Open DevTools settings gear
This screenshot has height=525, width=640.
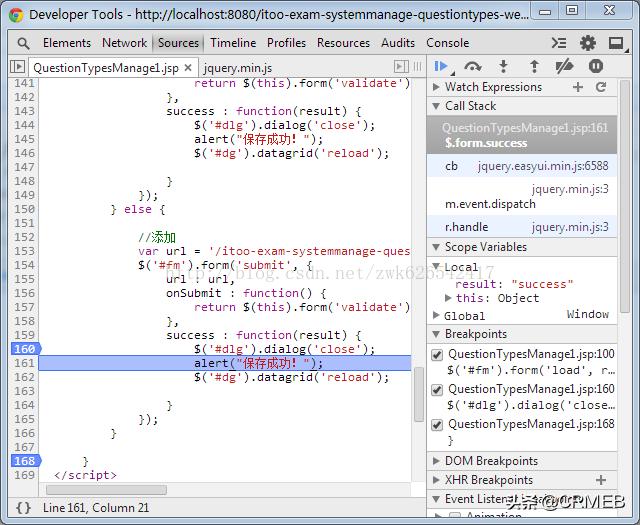point(588,43)
